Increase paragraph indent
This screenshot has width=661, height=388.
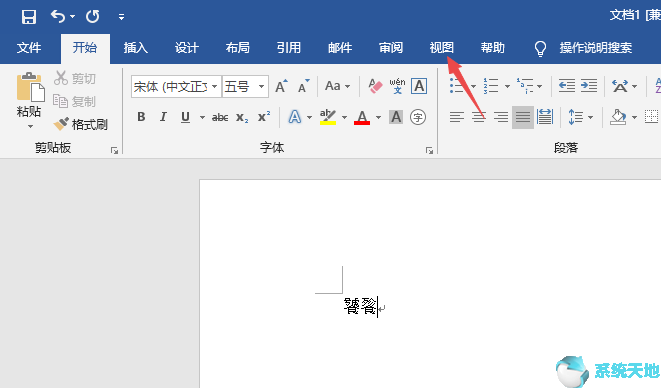pyautogui.click(x=588, y=86)
